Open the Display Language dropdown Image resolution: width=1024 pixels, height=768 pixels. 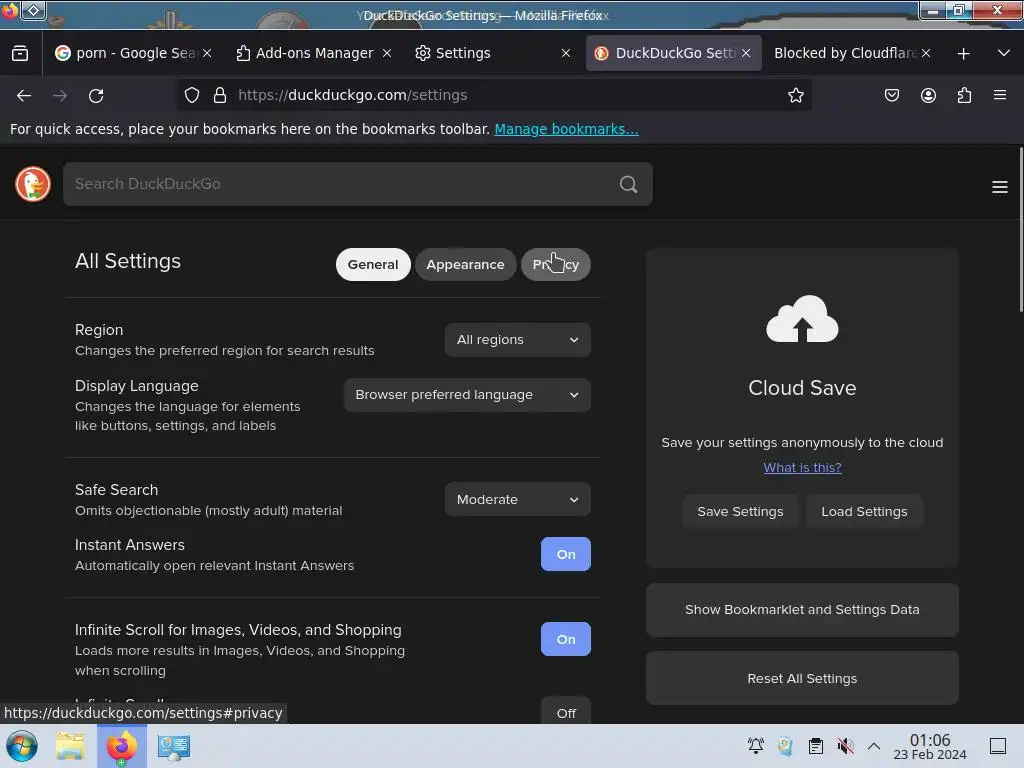467,394
